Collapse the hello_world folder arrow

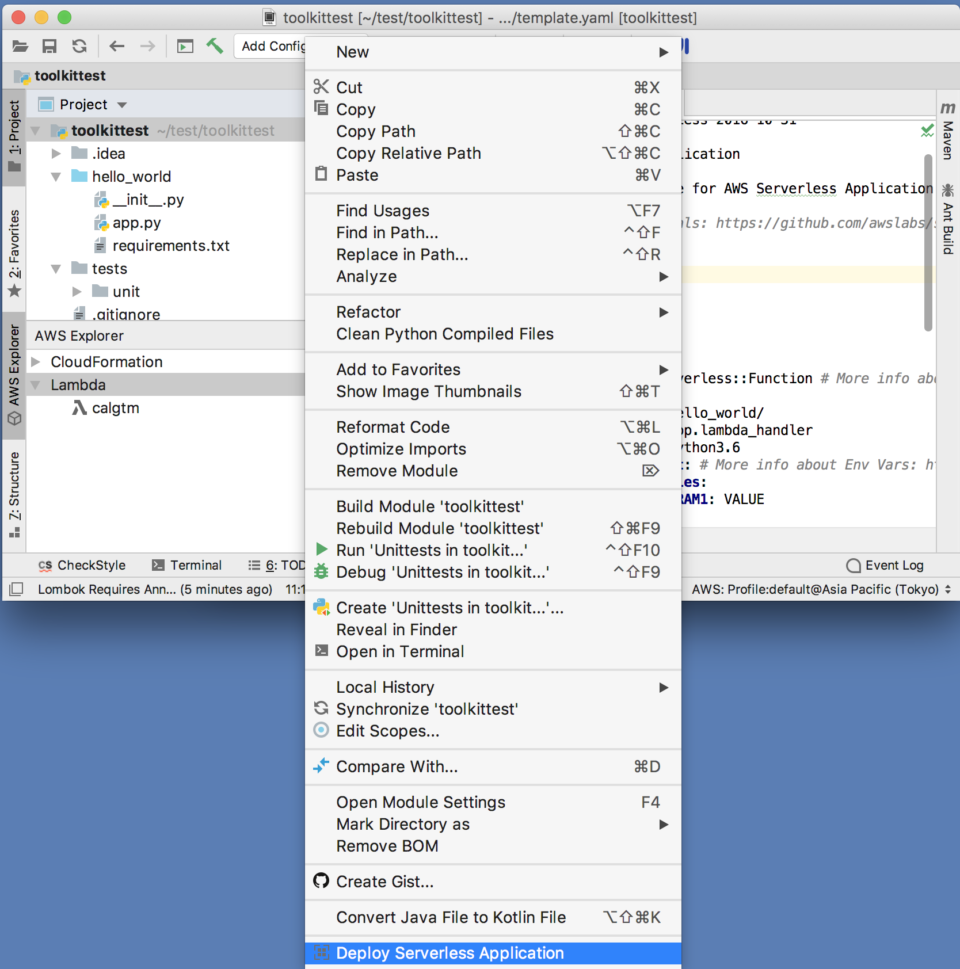click(56, 177)
